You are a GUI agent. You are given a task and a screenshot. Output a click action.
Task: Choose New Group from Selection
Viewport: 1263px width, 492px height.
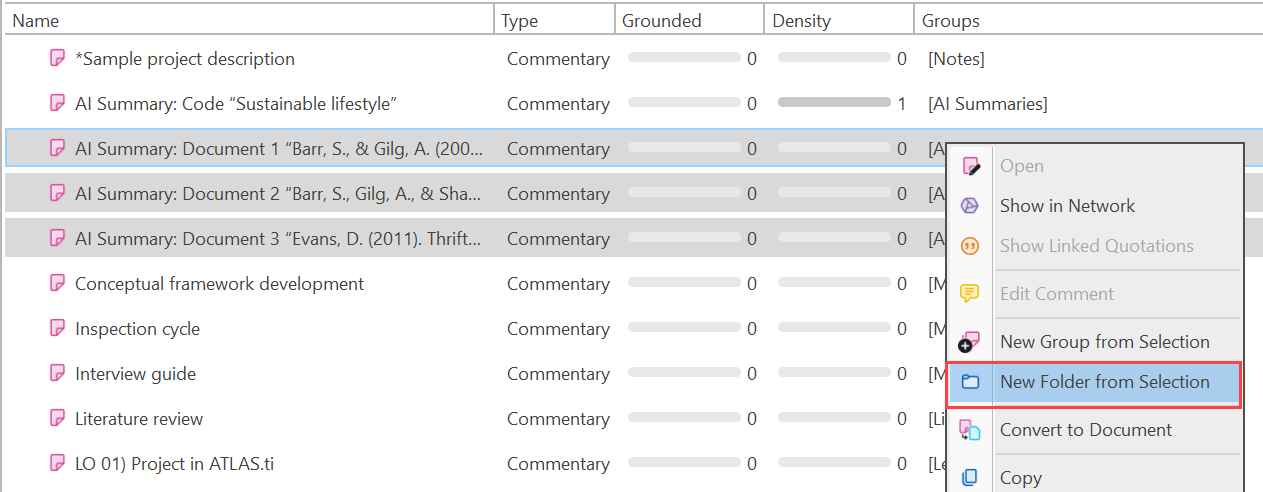1104,342
